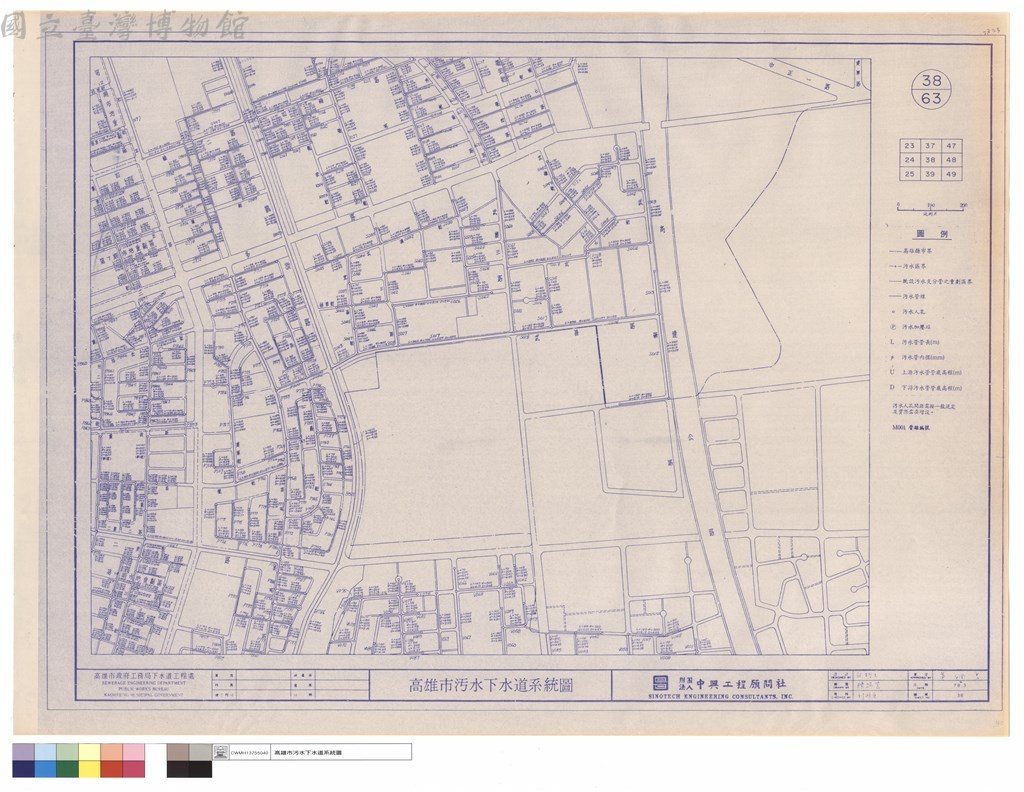
Task: Click index grid cell 49
Action: (951, 174)
